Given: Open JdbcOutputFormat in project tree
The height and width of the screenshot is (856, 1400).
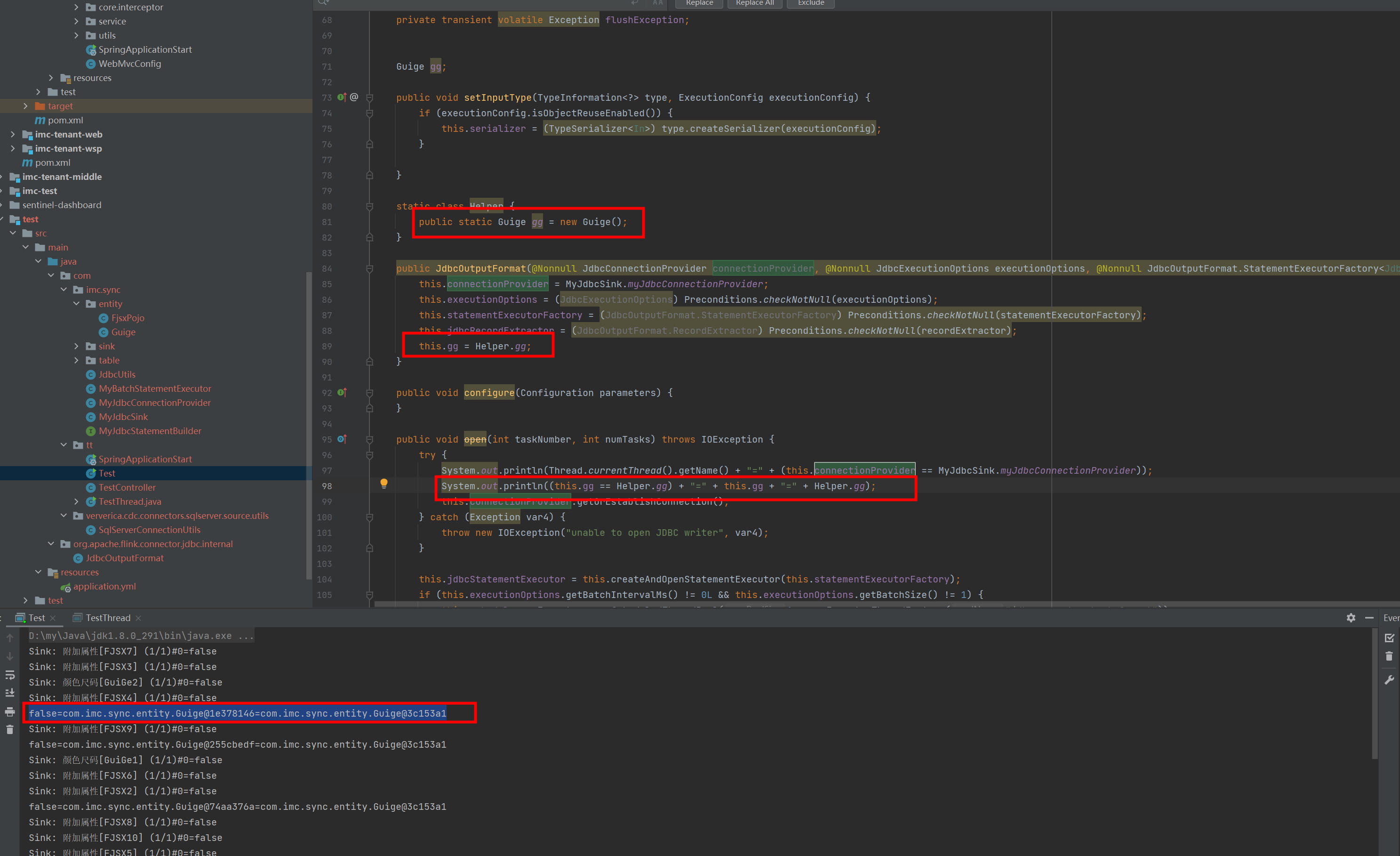Looking at the screenshot, I should pyautogui.click(x=124, y=558).
